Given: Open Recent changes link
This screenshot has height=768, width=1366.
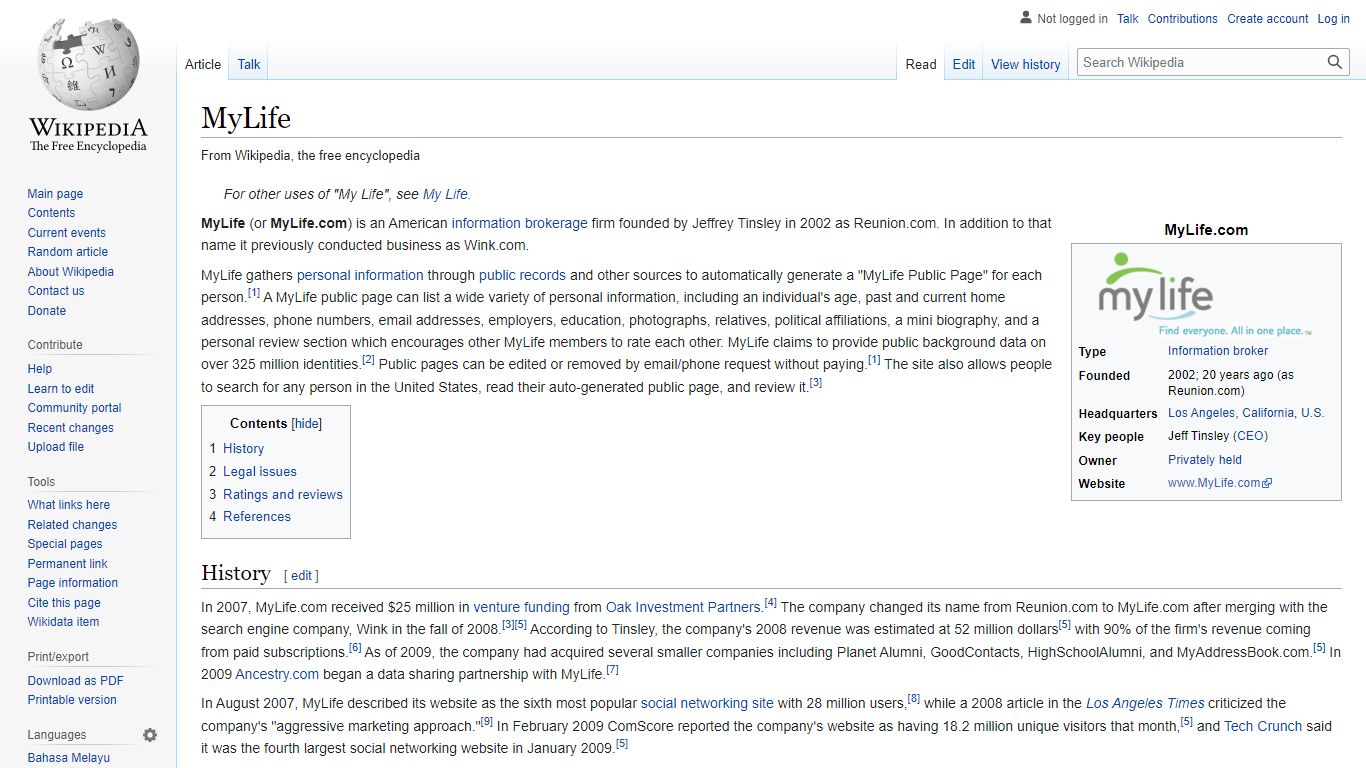Looking at the screenshot, I should (70, 428).
